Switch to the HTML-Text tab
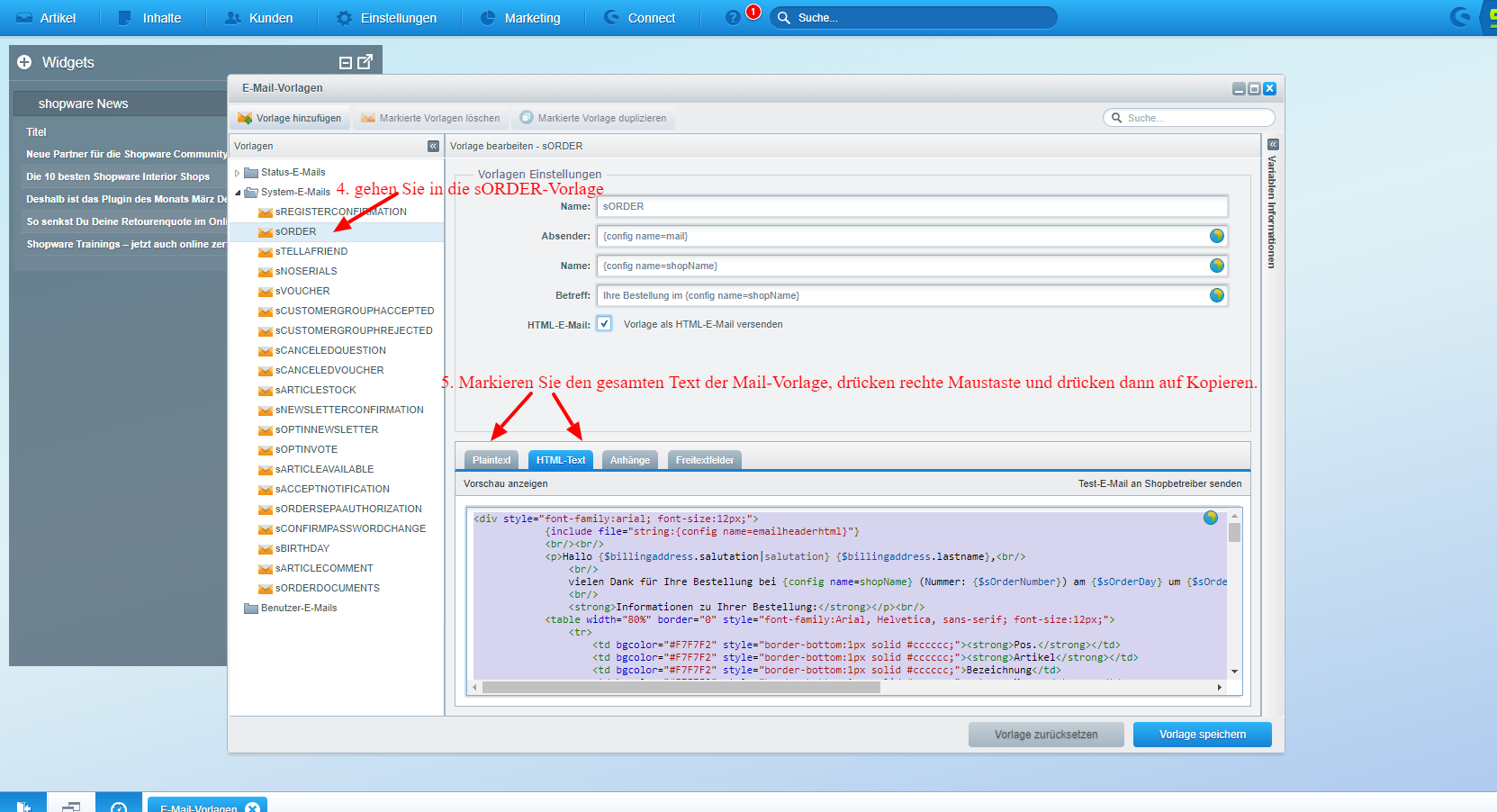The width and height of the screenshot is (1497, 812). (561, 460)
